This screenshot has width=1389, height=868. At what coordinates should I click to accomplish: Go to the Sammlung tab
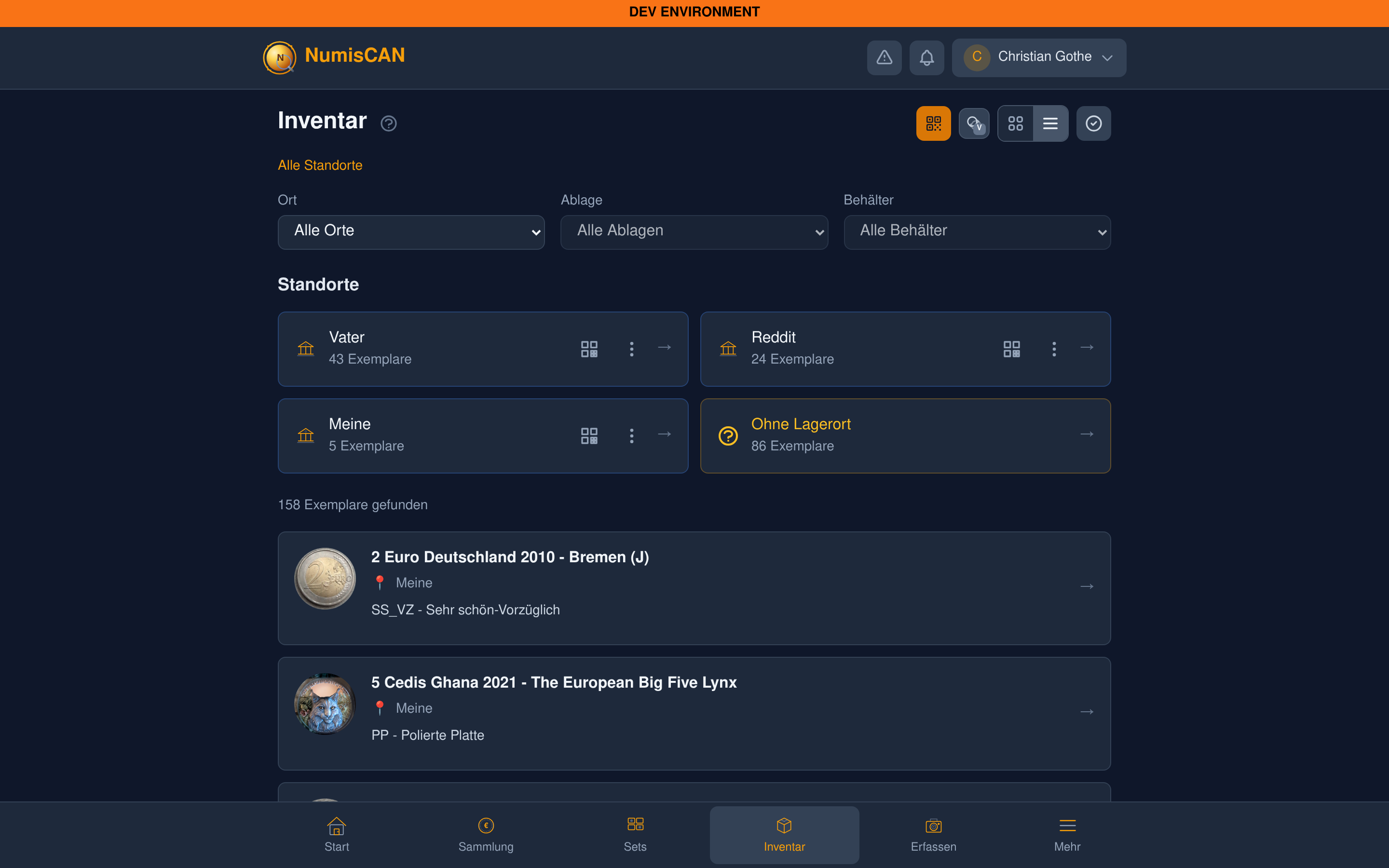486,835
